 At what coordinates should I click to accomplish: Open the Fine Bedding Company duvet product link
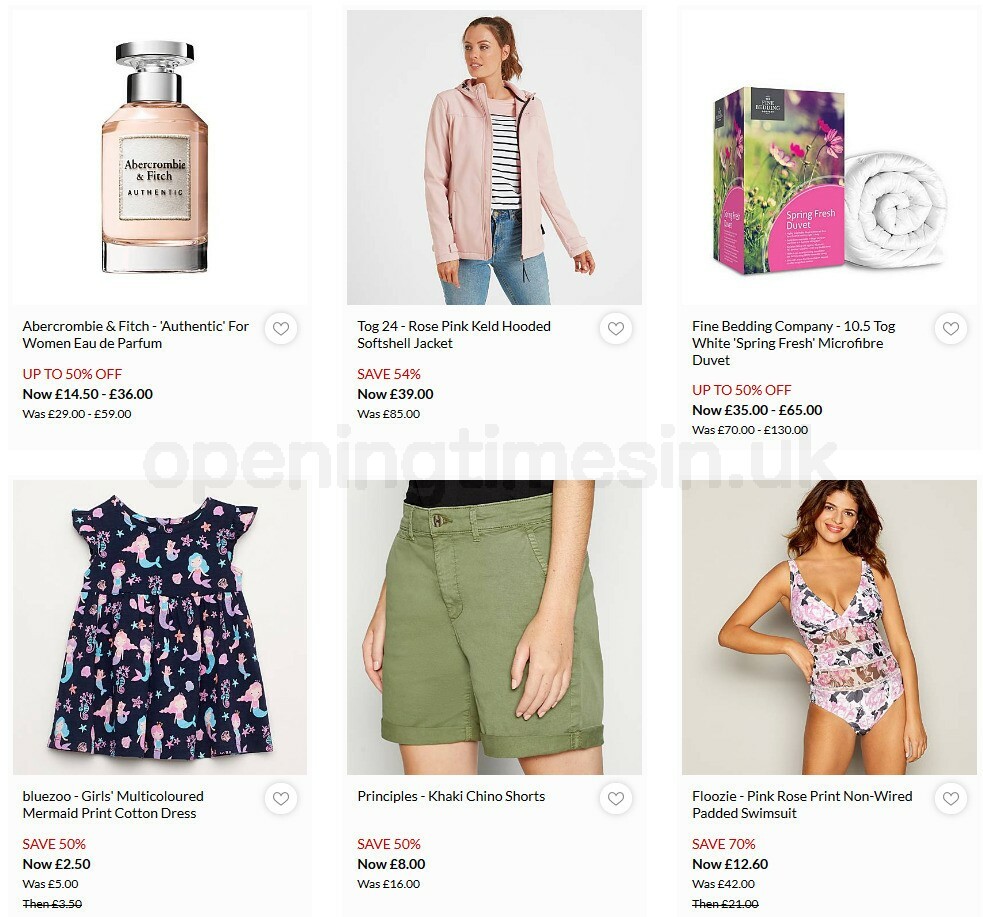pyautogui.click(x=793, y=343)
